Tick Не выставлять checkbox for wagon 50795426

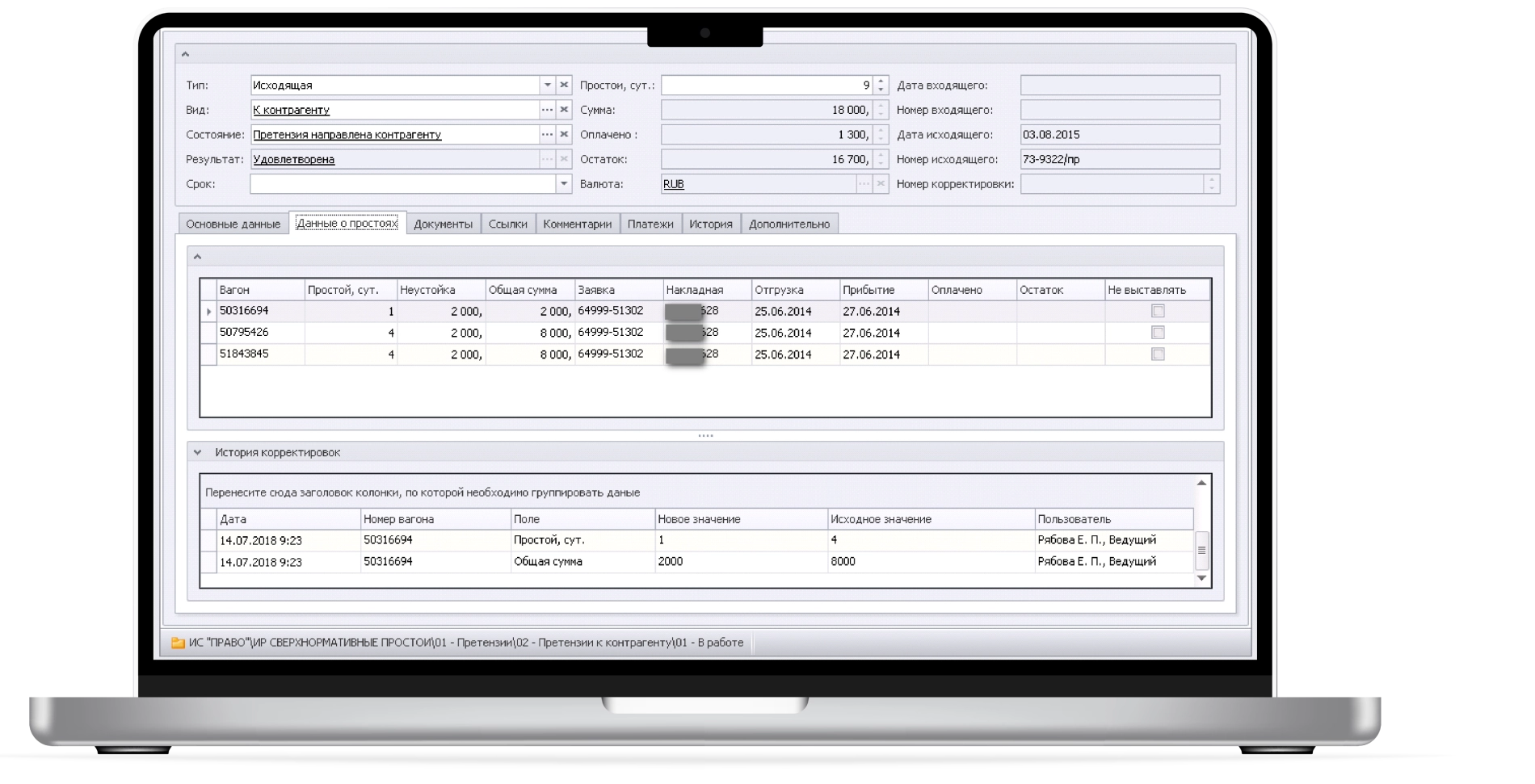pos(1158,333)
